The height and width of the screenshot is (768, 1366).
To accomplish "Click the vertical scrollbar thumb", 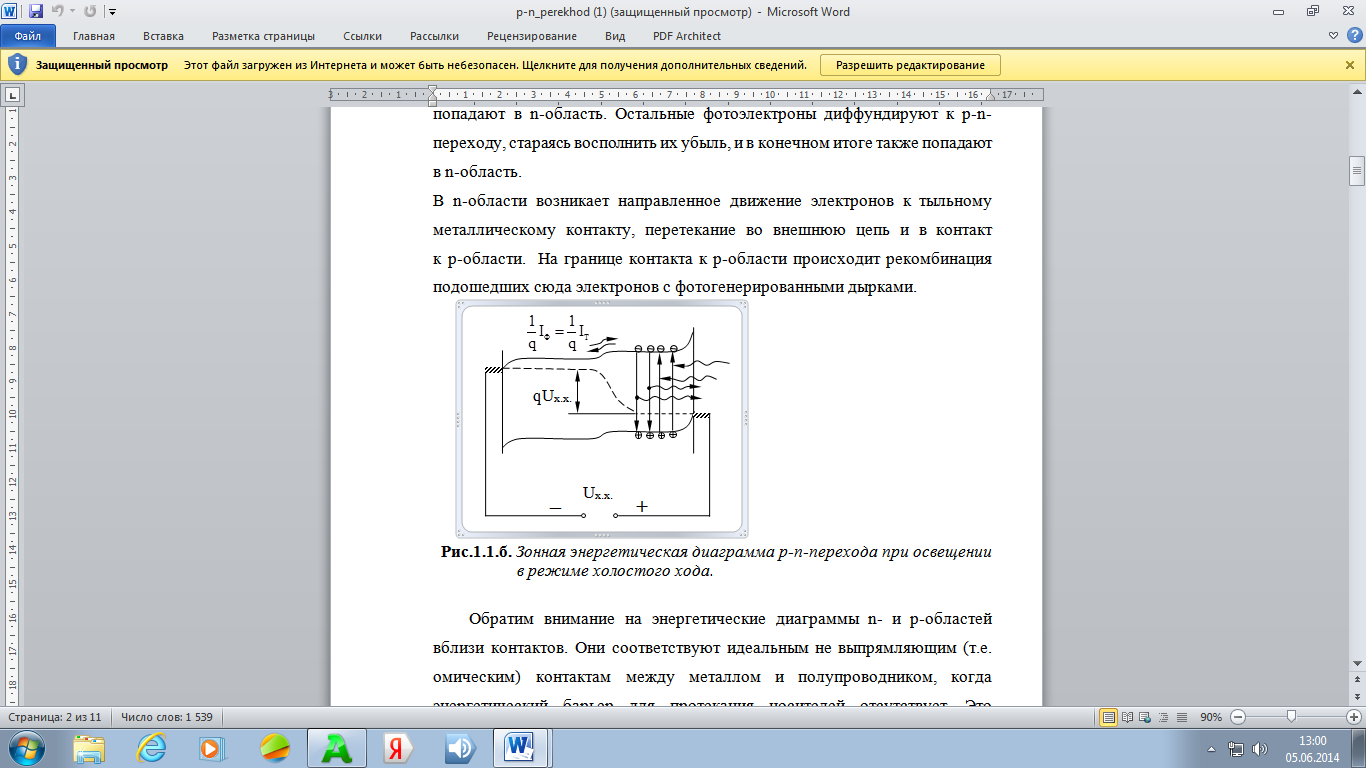I will click(1357, 171).
